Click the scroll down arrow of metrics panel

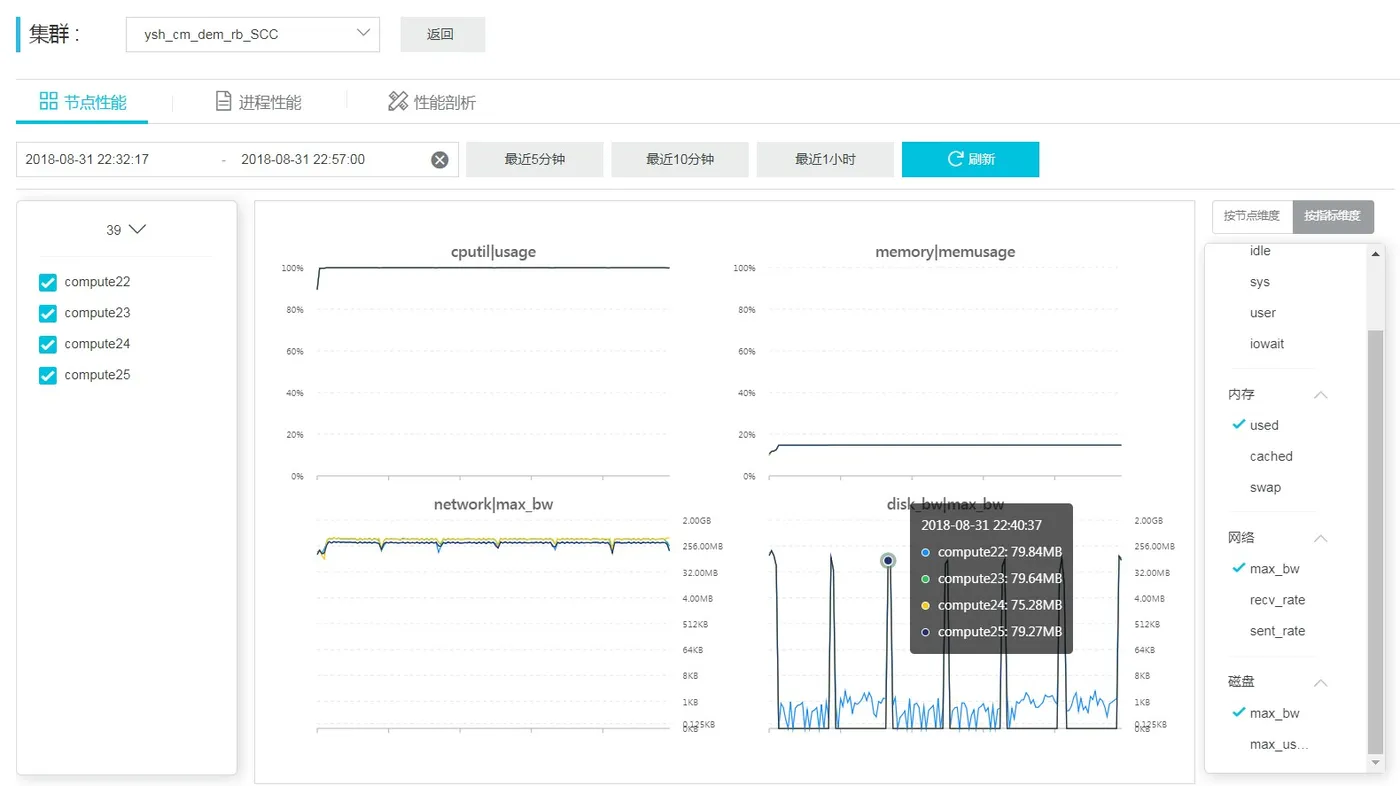coord(1376,764)
